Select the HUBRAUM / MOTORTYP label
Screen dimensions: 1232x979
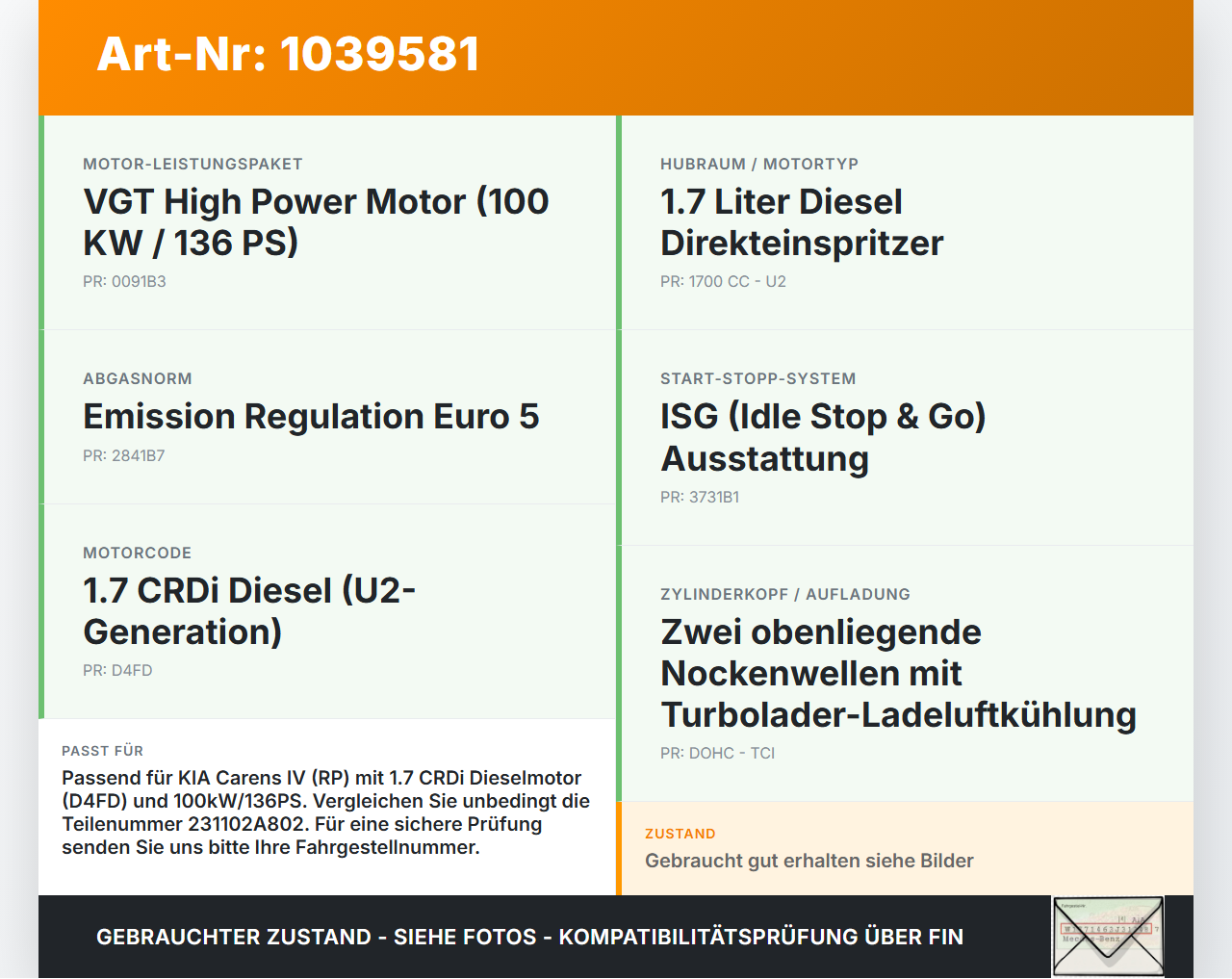pyautogui.click(x=759, y=165)
